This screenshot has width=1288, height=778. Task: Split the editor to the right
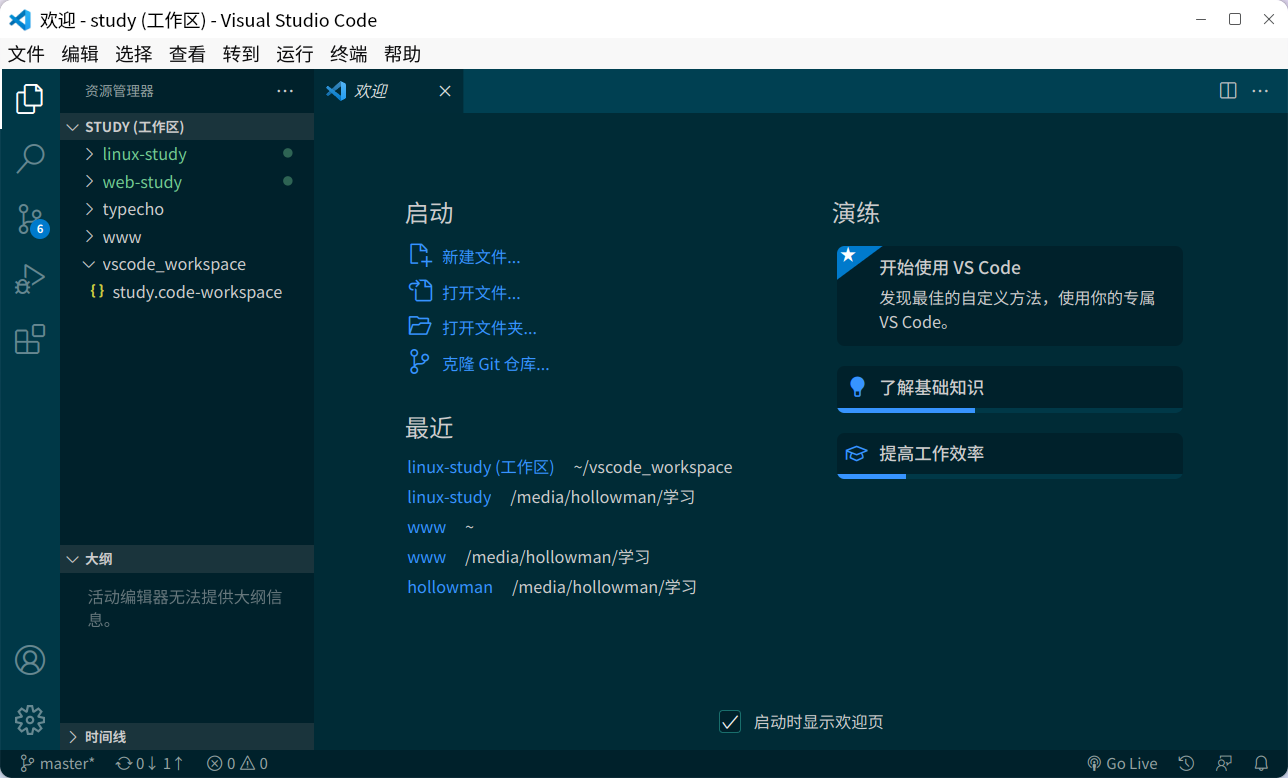click(1228, 91)
